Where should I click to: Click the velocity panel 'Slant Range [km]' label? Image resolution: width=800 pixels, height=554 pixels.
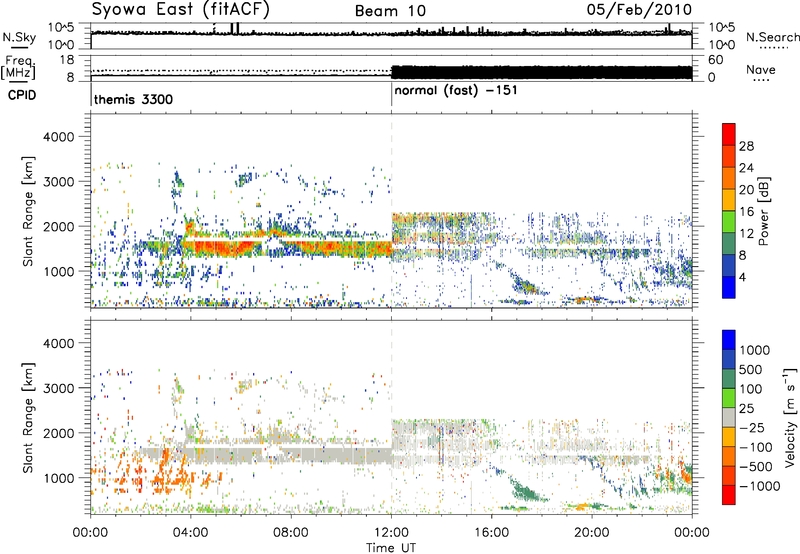(28, 418)
